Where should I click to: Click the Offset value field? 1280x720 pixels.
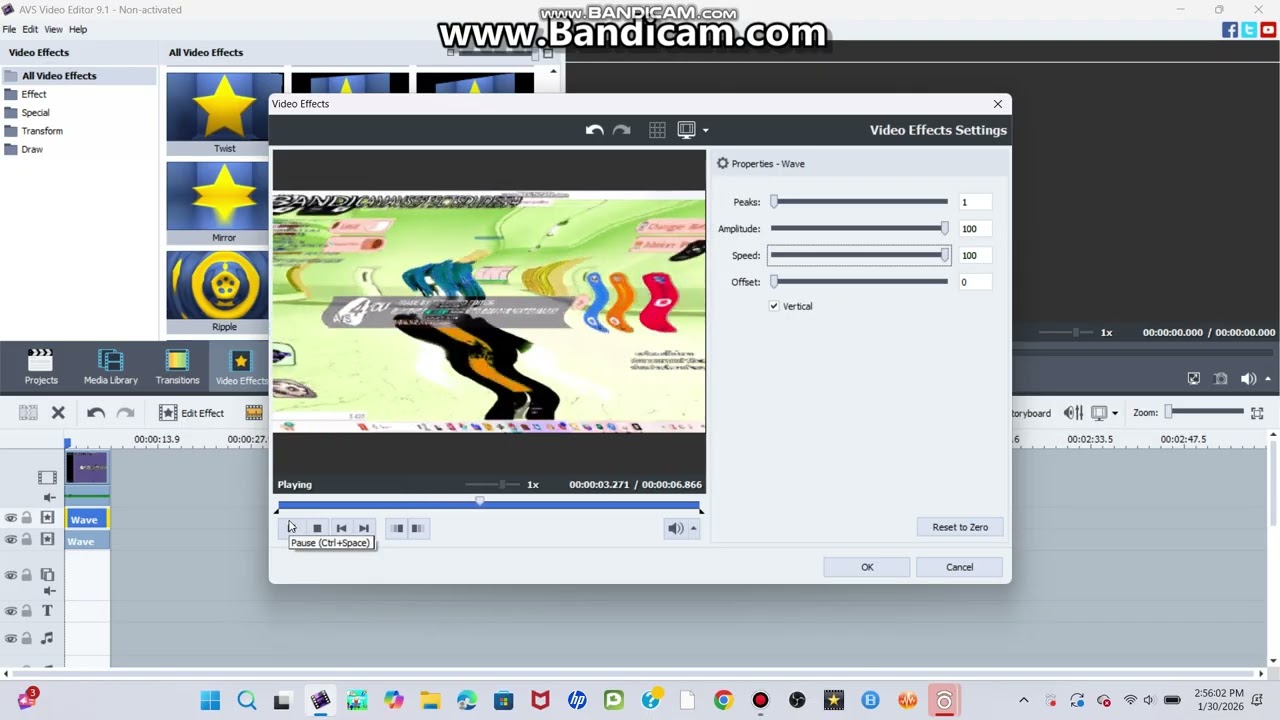[974, 282]
